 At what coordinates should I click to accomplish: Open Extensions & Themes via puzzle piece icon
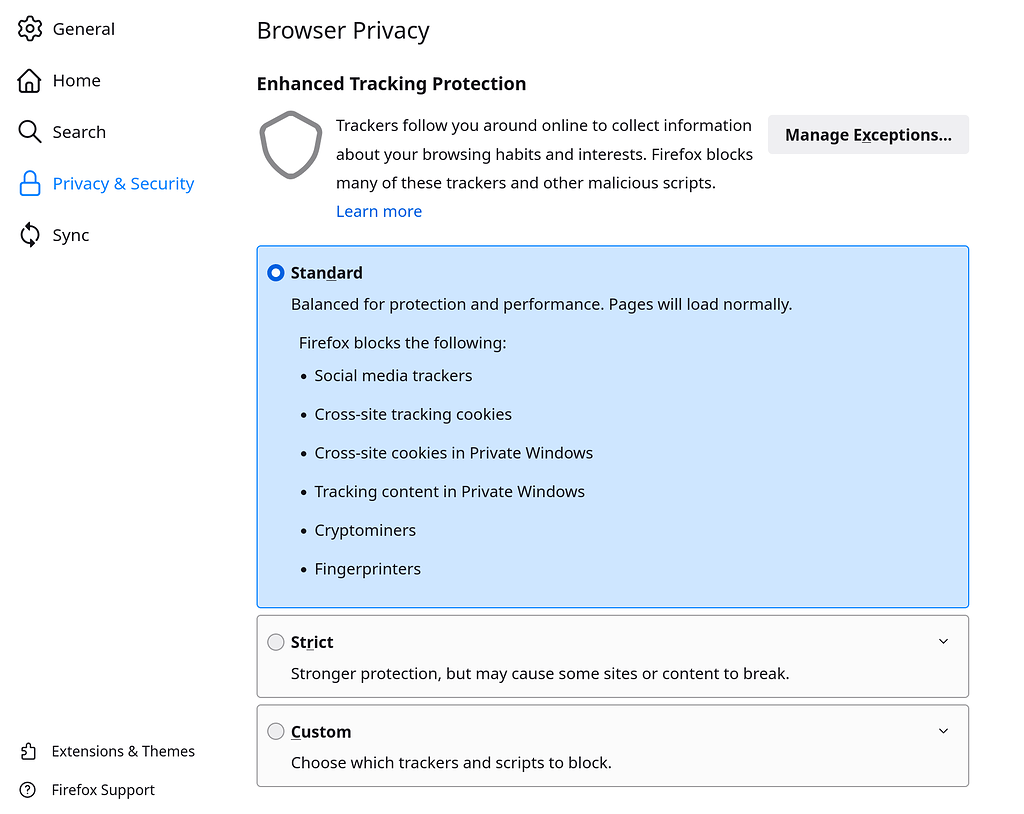[x=30, y=751]
